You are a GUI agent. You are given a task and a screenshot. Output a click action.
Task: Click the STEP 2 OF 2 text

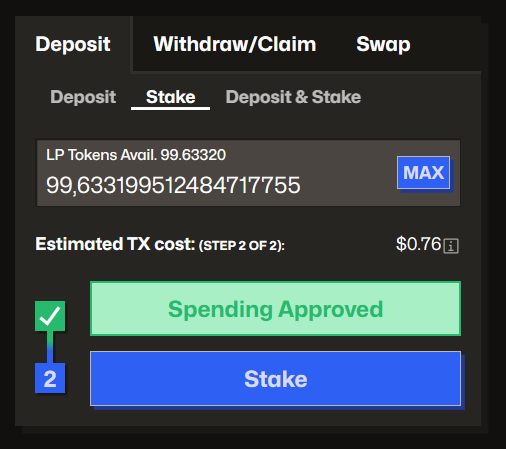[242, 246]
